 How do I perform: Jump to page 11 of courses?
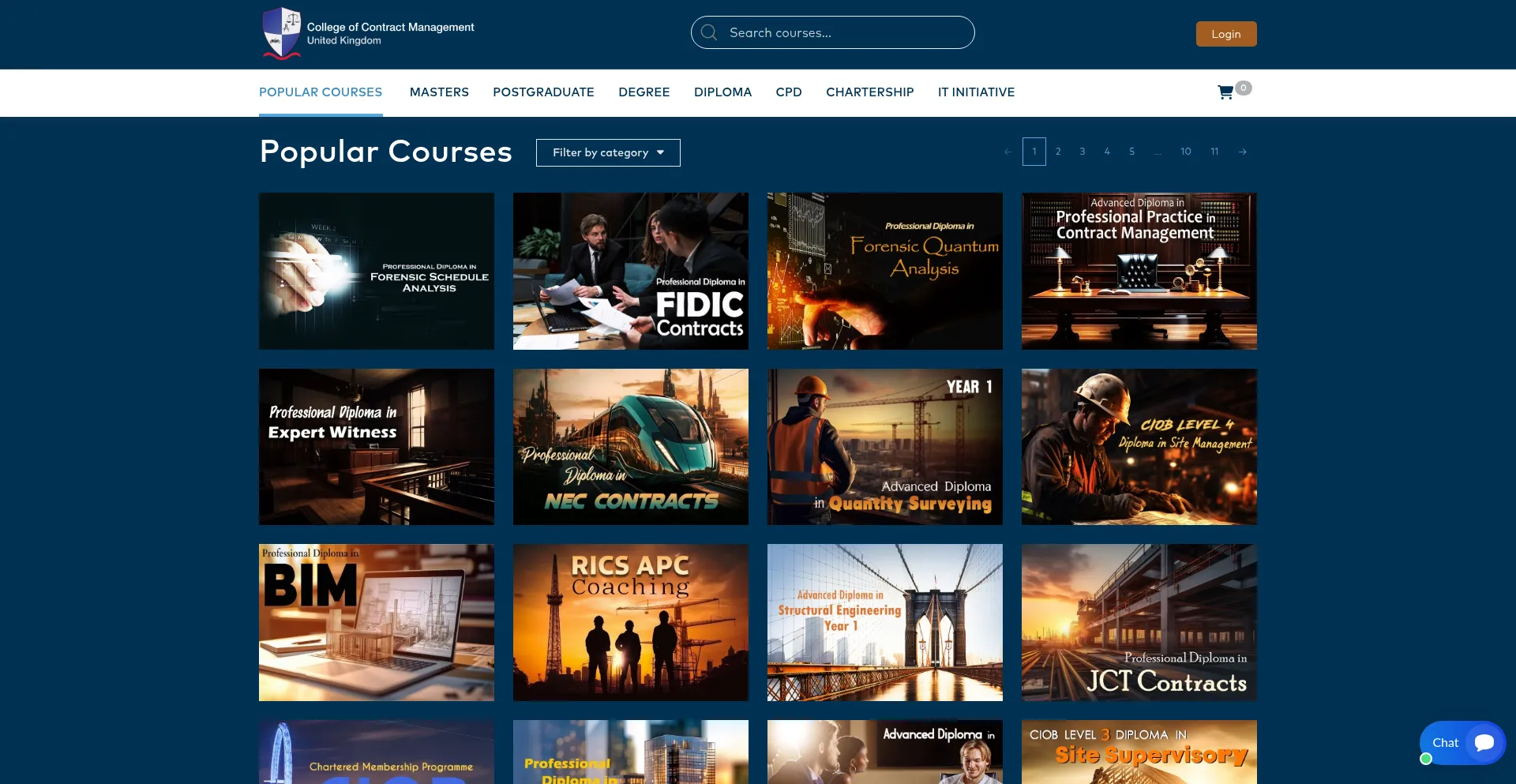click(1214, 152)
